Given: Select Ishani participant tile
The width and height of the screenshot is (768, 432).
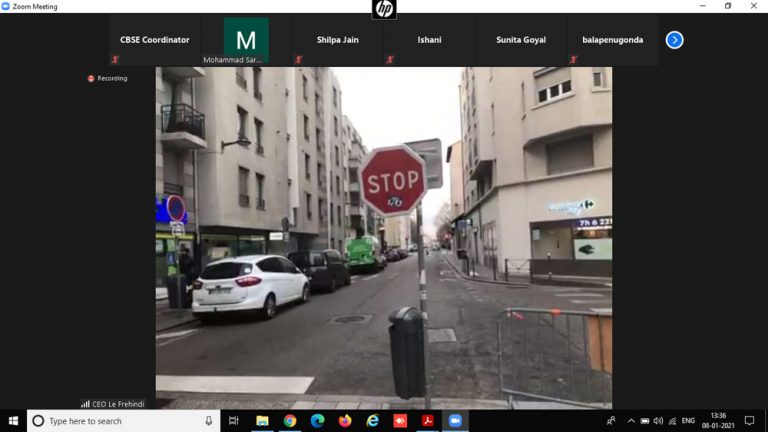Looking at the screenshot, I should pyautogui.click(x=430, y=40).
